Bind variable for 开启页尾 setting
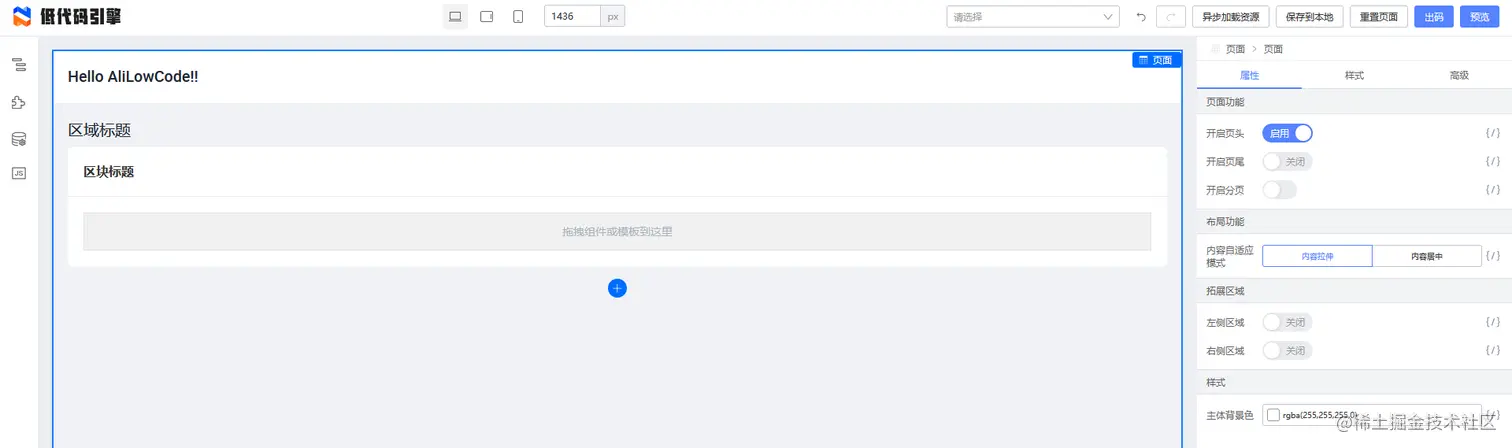 tap(1492, 161)
